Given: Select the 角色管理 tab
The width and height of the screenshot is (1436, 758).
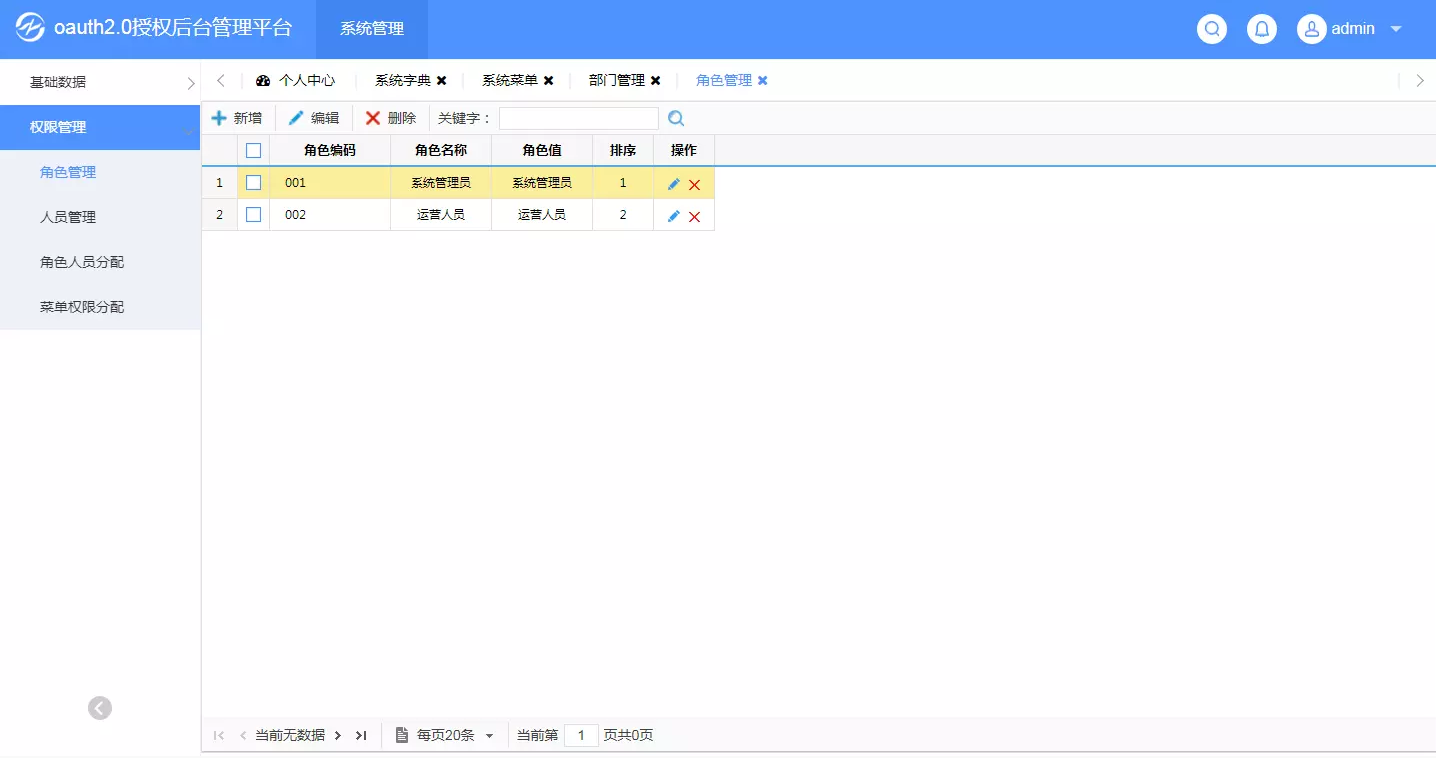Looking at the screenshot, I should pos(724,80).
